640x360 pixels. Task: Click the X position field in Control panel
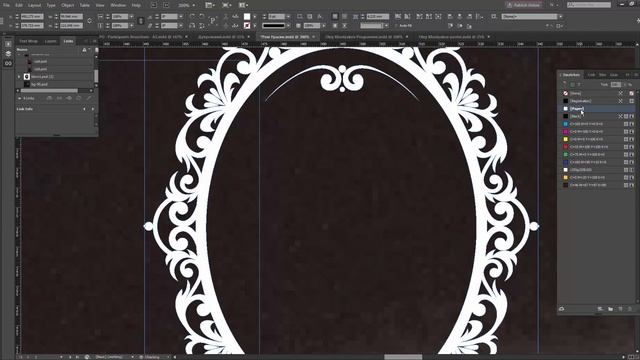pyautogui.click(x=32, y=17)
